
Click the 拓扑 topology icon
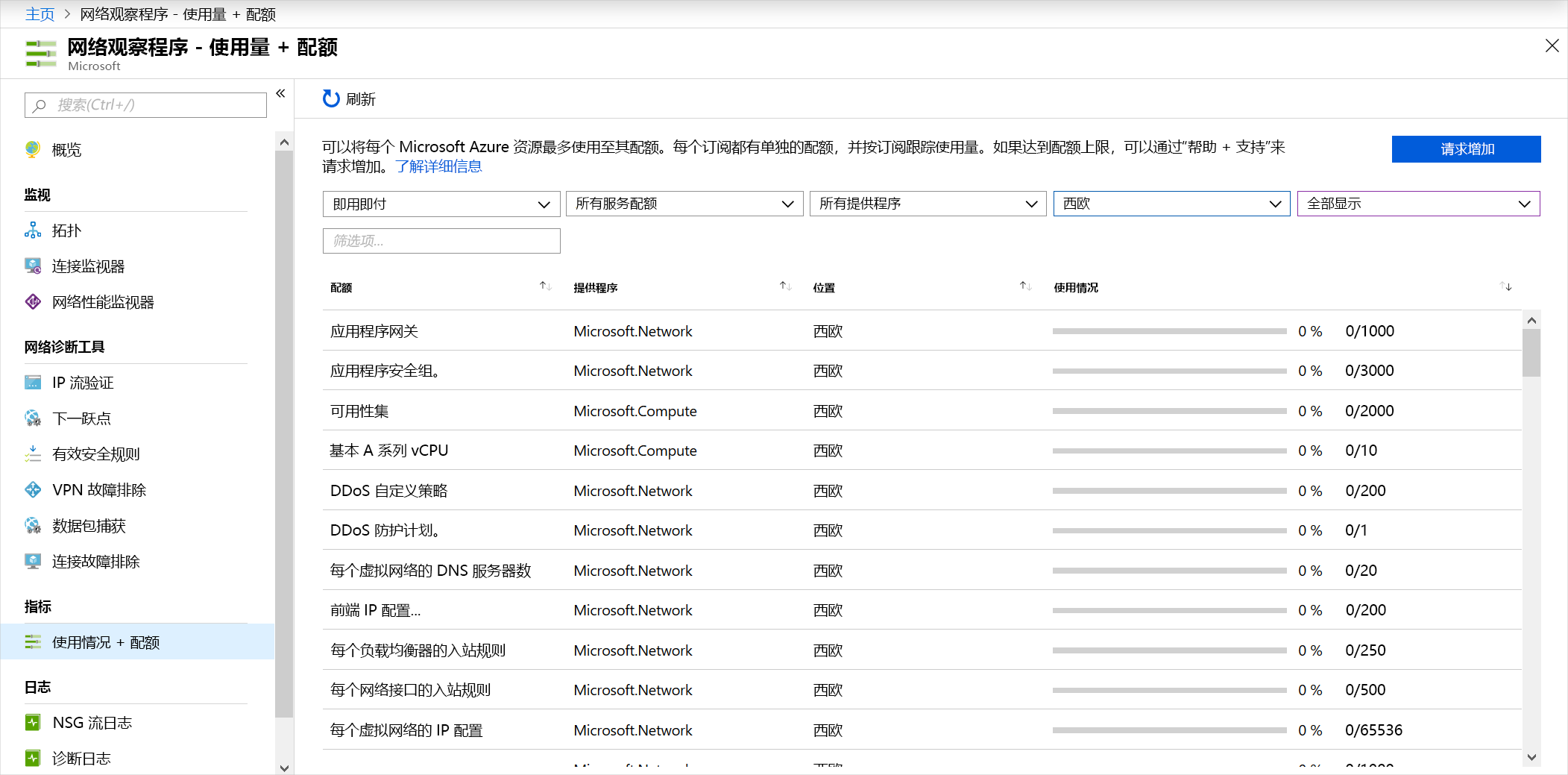click(33, 230)
